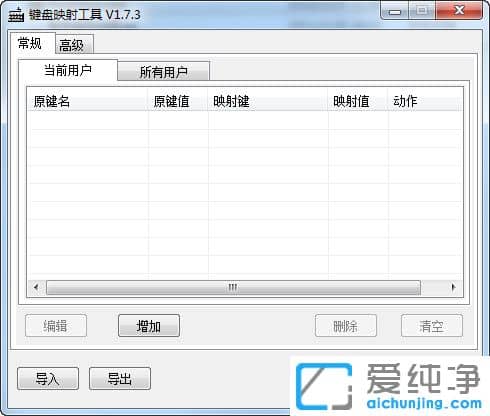Sort by 原键值 column header
The width and height of the screenshot is (490, 416).
coord(178,101)
